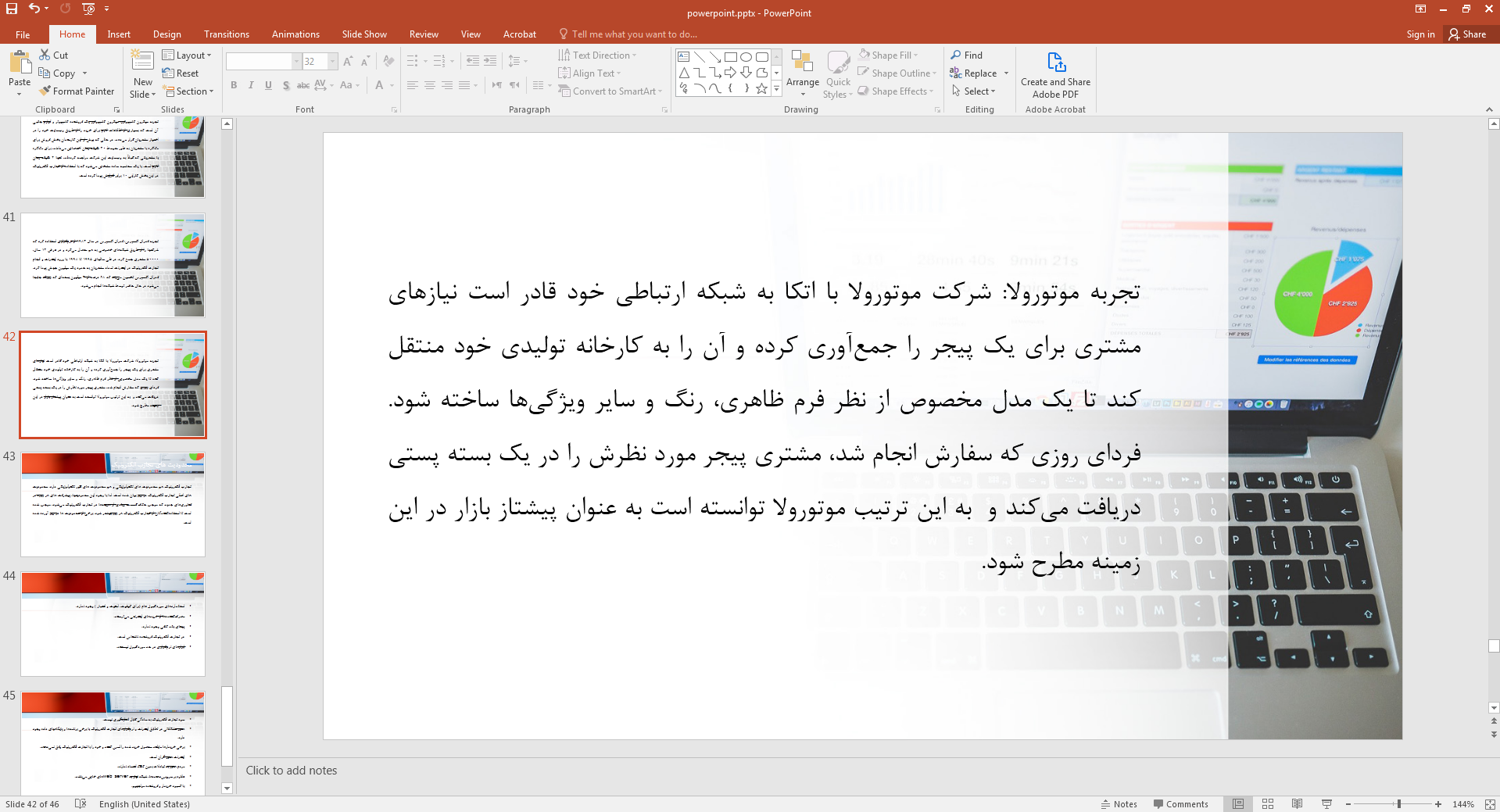Switch to Reading View icon
Image resolution: width=1500 pixels, height=812 pixels.
click(x=1298, y=803)
